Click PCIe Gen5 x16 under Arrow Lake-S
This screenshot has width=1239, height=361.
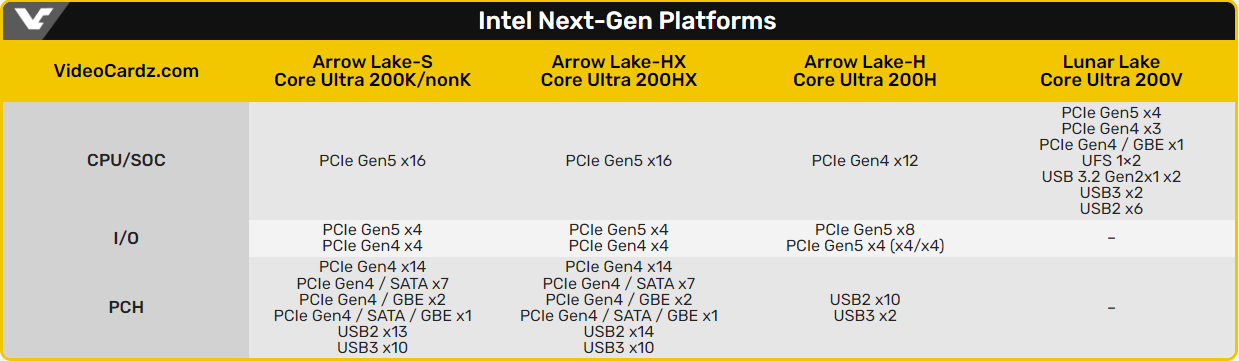372,161
